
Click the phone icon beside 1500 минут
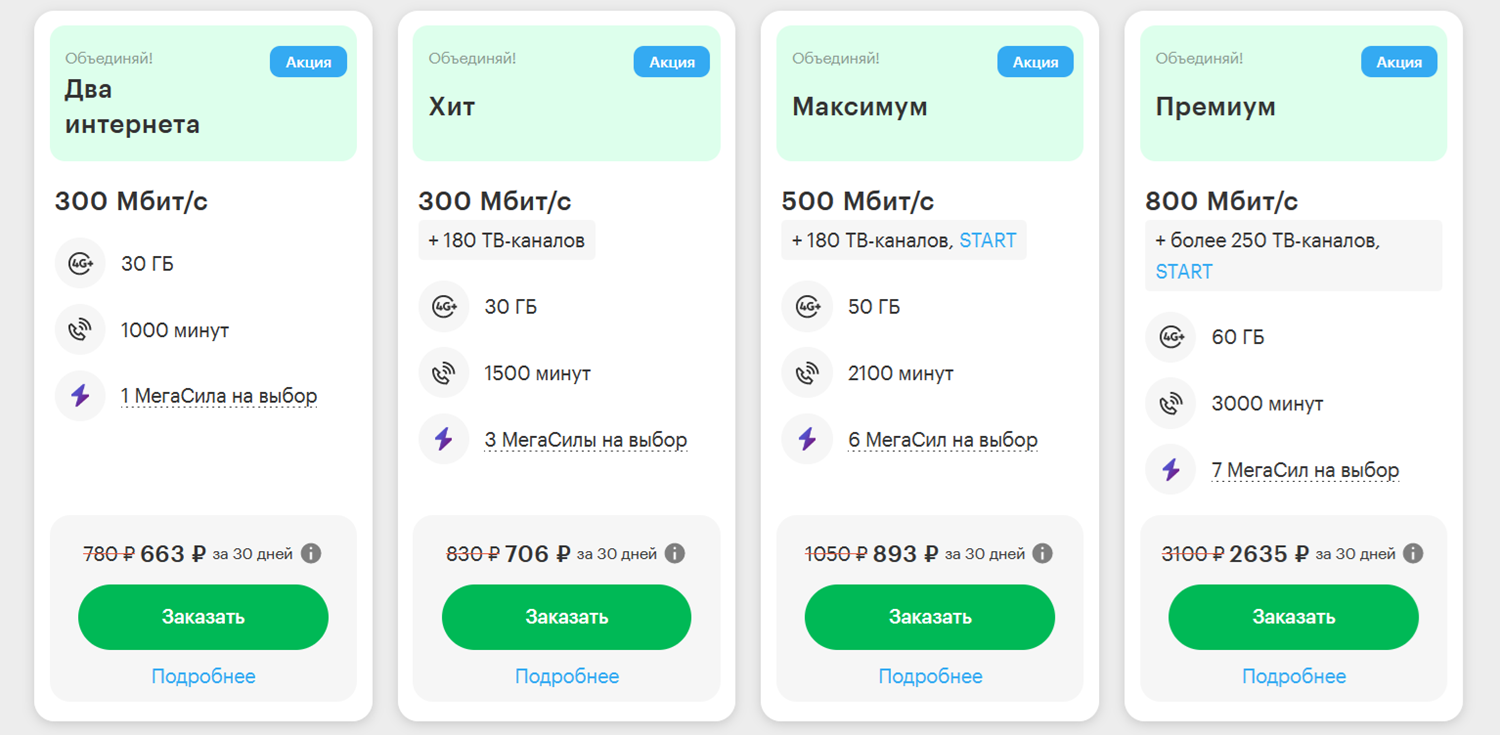[x=444, y=373]
